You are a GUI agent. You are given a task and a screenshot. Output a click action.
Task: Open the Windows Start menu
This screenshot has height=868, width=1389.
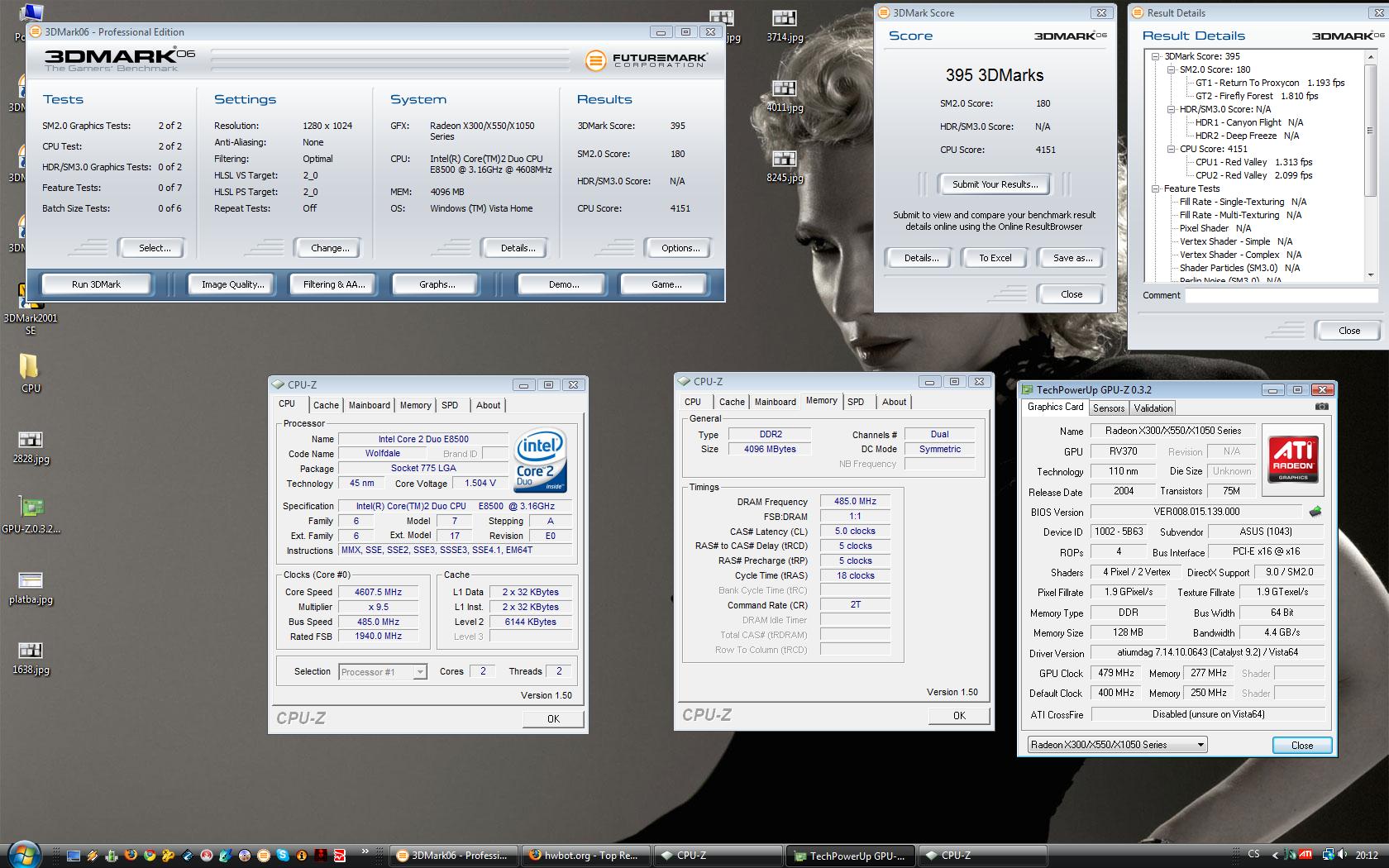24,855
